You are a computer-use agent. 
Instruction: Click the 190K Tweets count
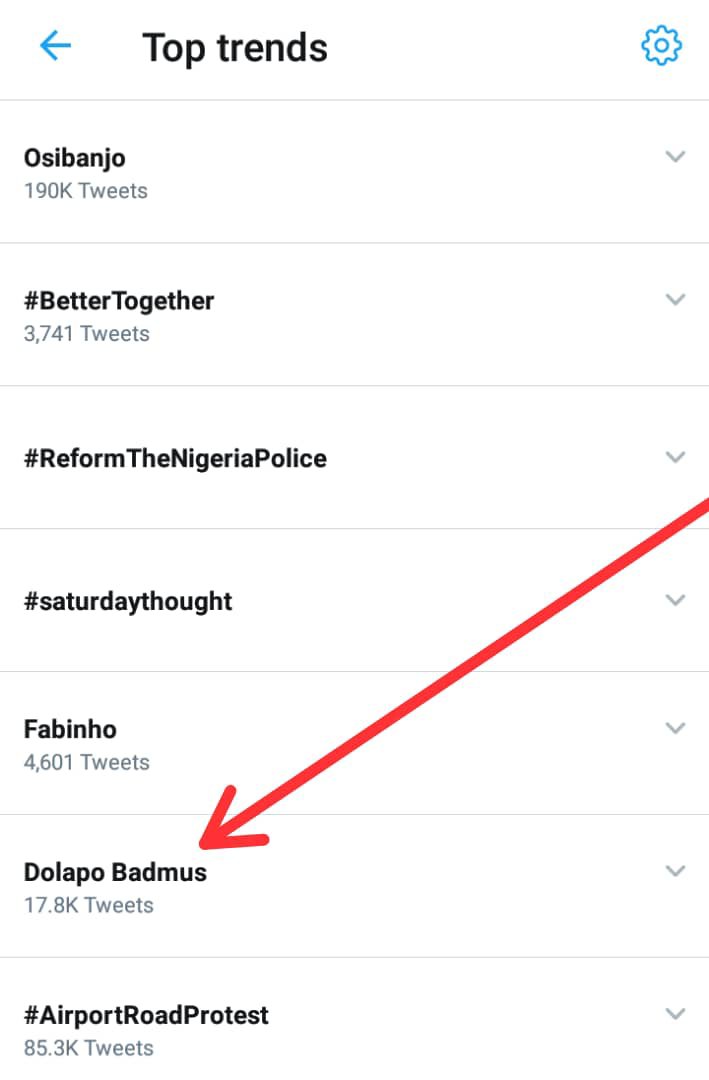pyautogui.click(x=86, y=190)
